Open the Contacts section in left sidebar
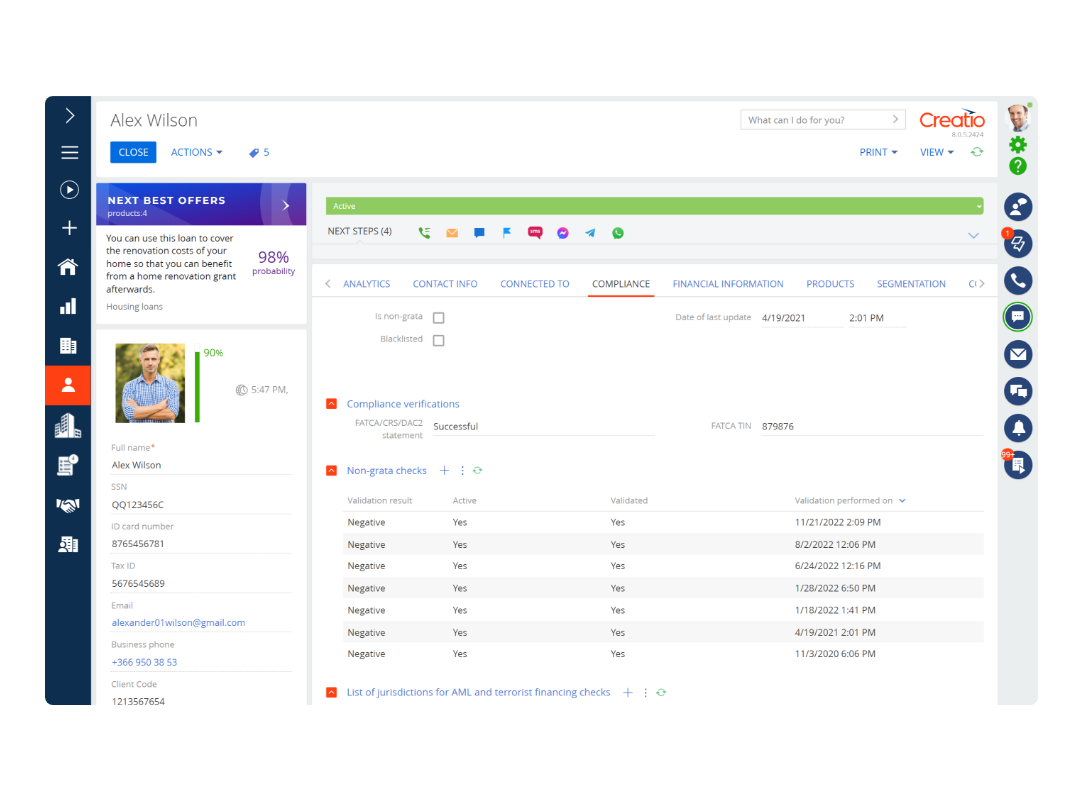The image size is (1082, 800). pyautogui.click(x=68, y=384)
